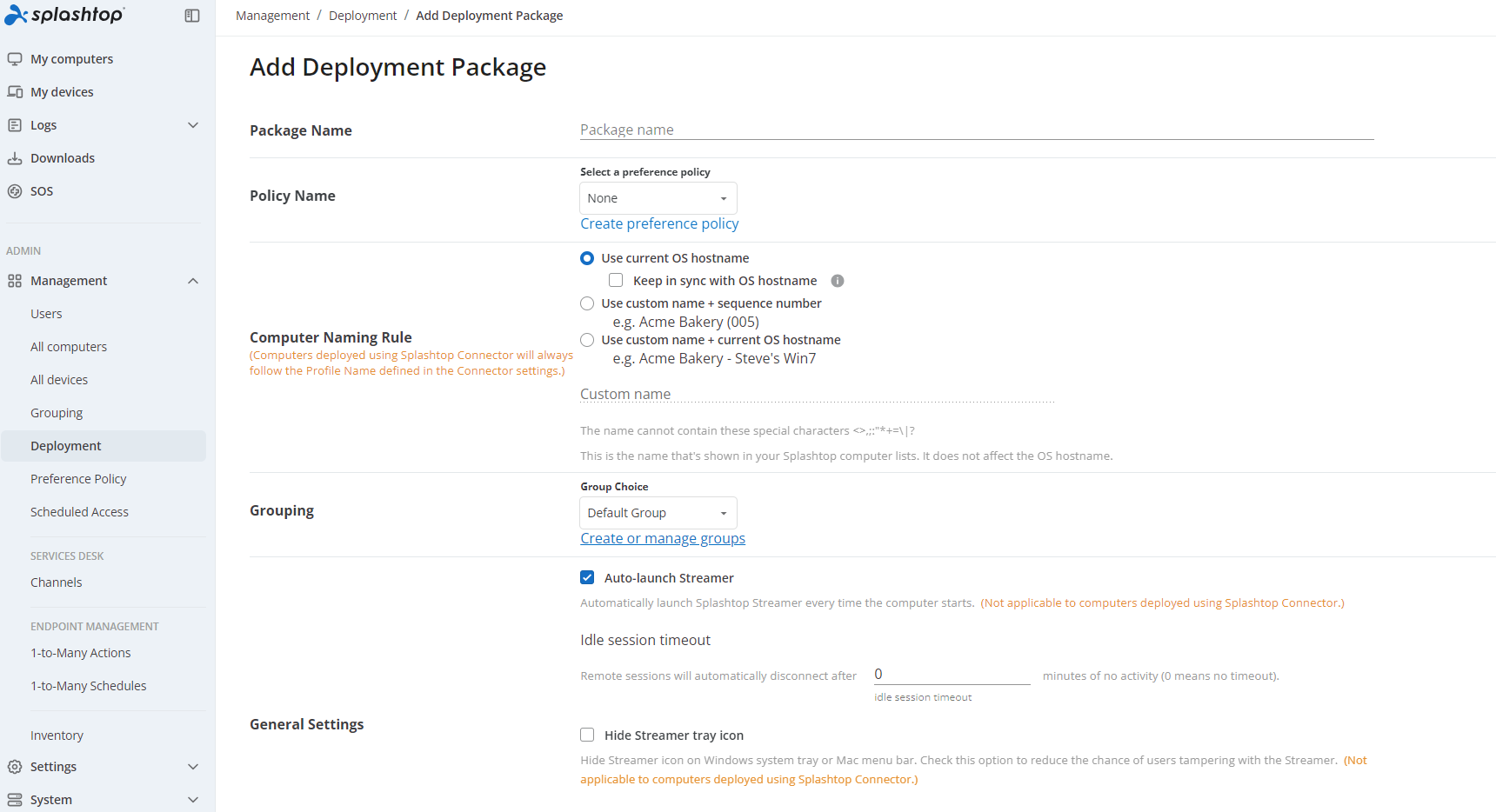The image size is (1496, 812).
Task: Uncheck Auto-launch Streamer
Action: pyautogui.click(x=587, y=577)
